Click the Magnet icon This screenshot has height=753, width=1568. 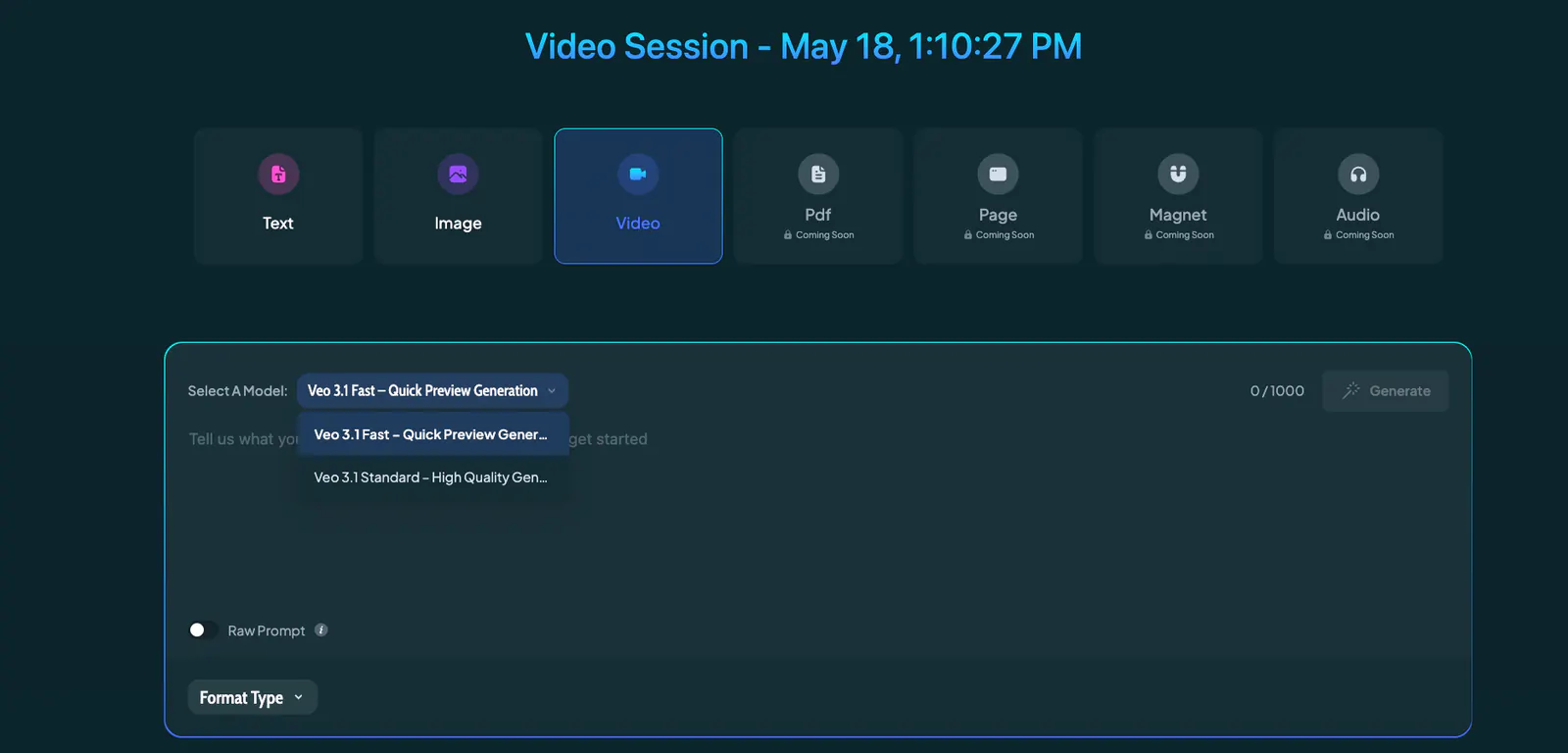(x=1178, y=175)
